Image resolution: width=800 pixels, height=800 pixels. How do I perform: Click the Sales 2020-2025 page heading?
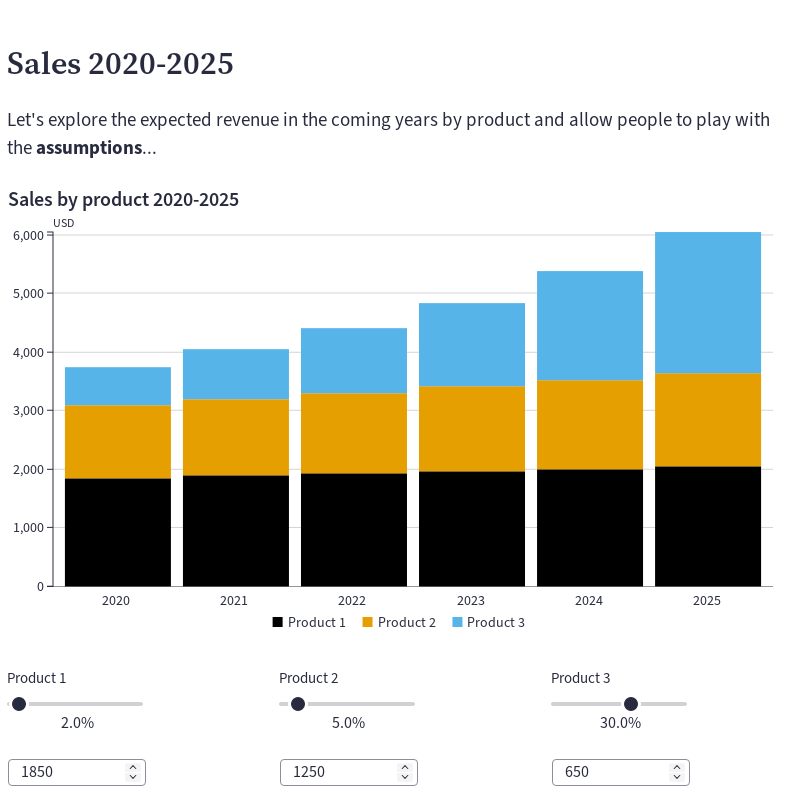point(120,64)
